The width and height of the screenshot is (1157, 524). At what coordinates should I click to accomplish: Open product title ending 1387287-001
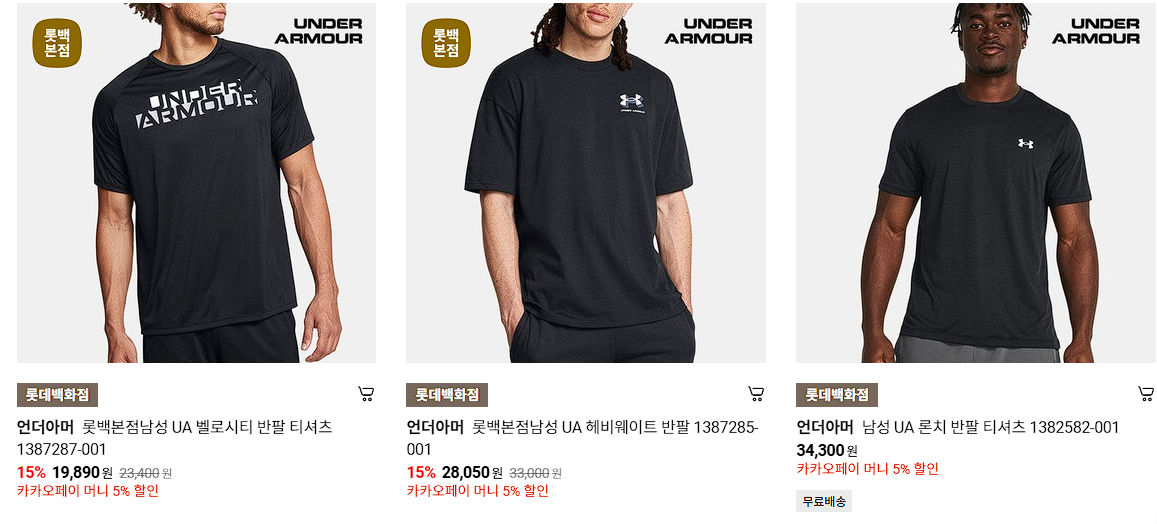point(175,438)
